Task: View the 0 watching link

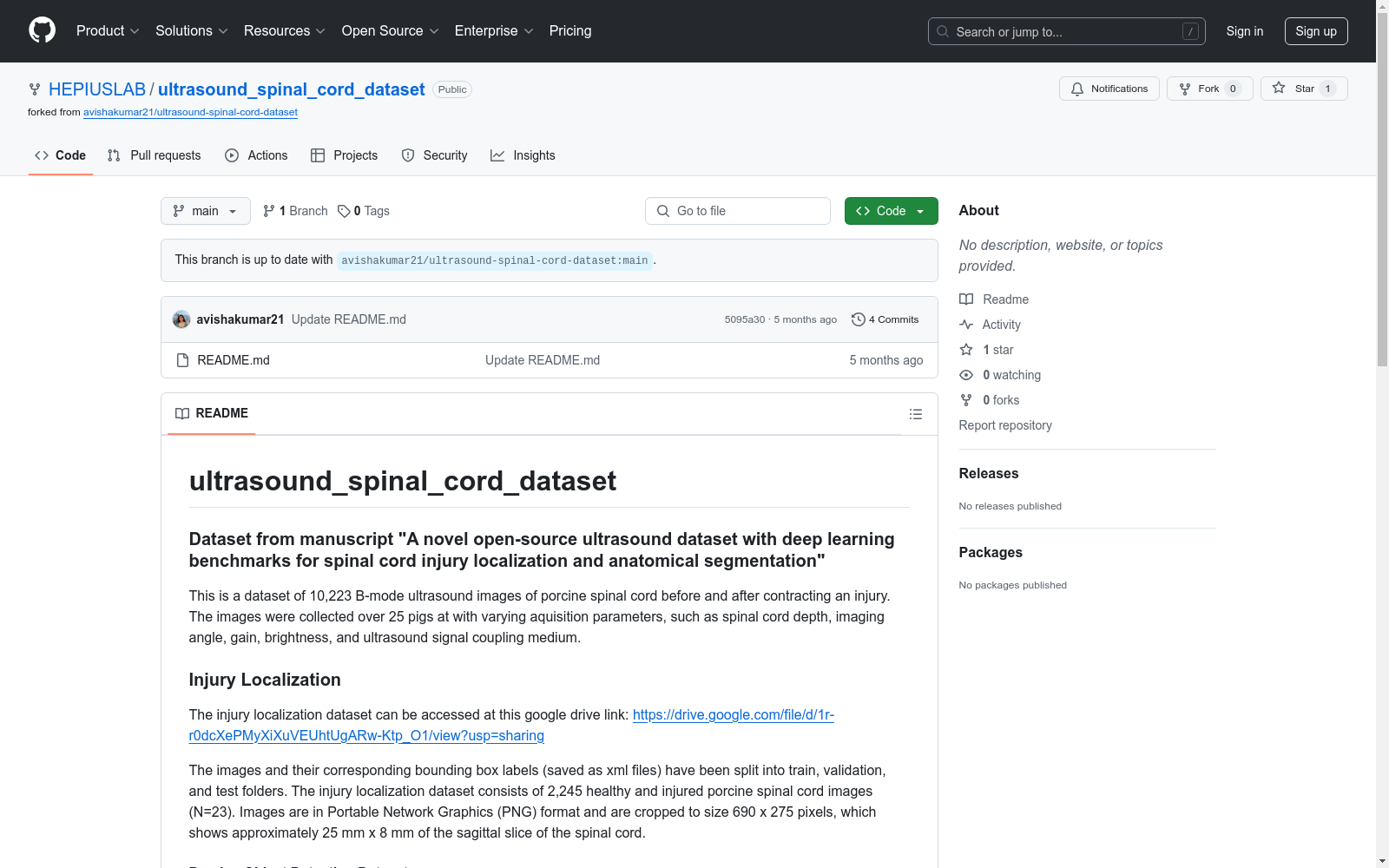Action: click(x=1000, y=375)
